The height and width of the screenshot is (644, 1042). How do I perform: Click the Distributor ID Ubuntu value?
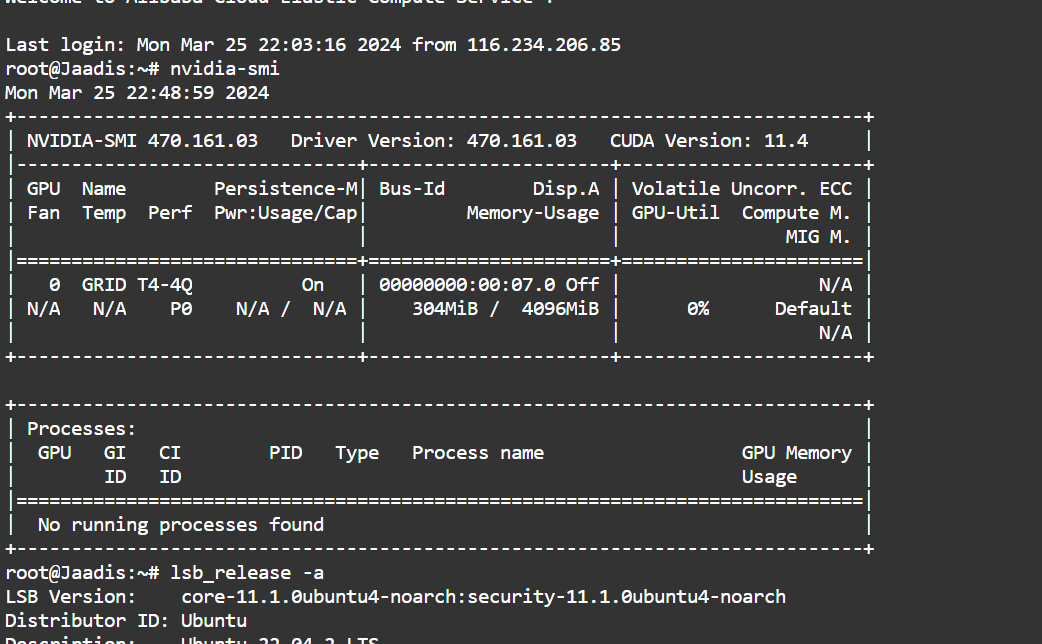coord(213,621)
